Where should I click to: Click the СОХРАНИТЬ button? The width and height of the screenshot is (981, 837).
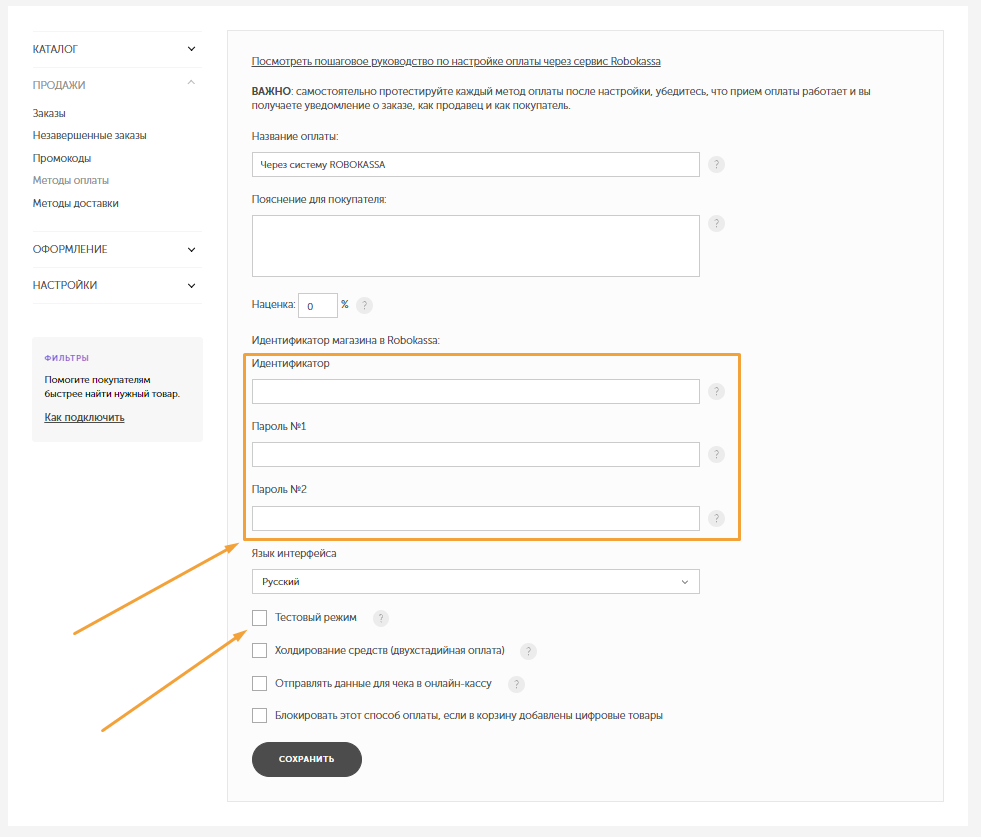pos(307,759)
